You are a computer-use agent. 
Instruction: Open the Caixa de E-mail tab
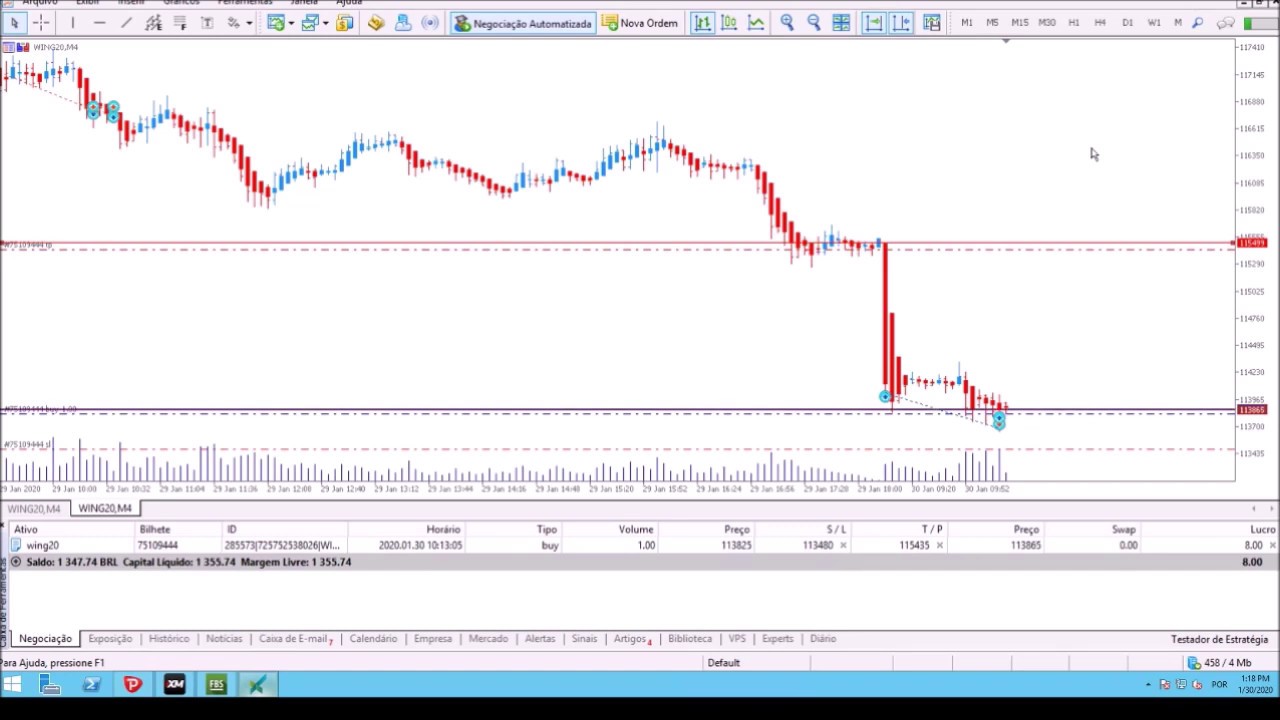coord(295,638)
